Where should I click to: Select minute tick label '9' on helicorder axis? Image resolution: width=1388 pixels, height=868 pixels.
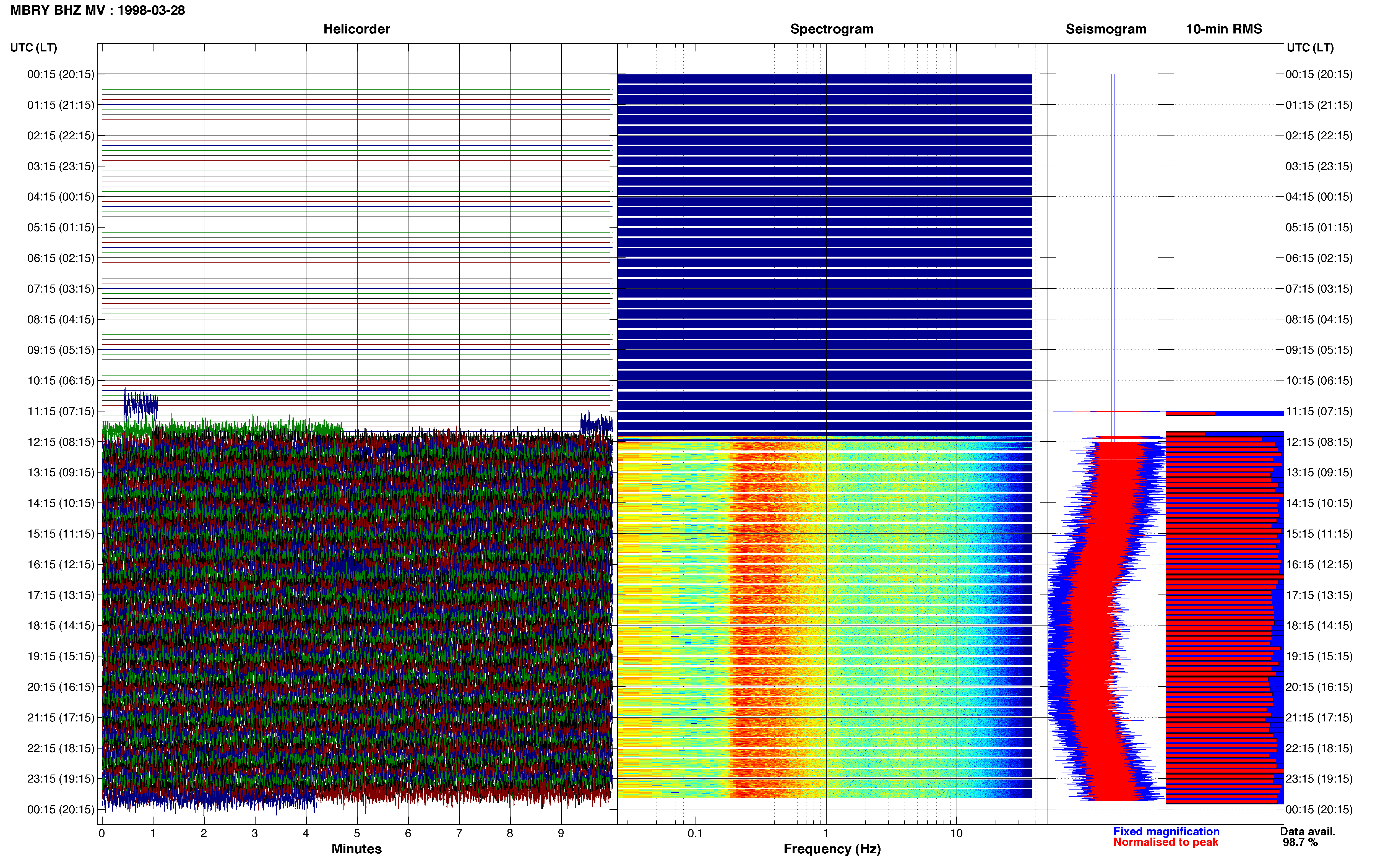tap(561, 833)
